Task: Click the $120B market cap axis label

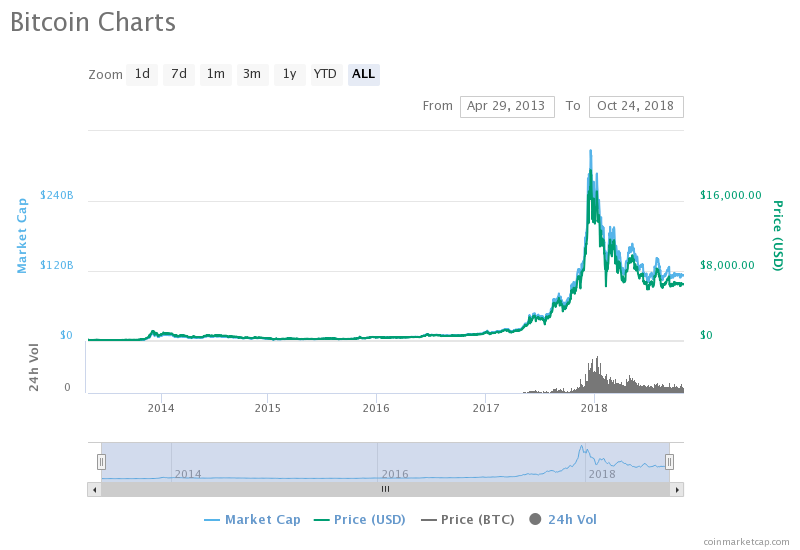Action: (57, 265)
